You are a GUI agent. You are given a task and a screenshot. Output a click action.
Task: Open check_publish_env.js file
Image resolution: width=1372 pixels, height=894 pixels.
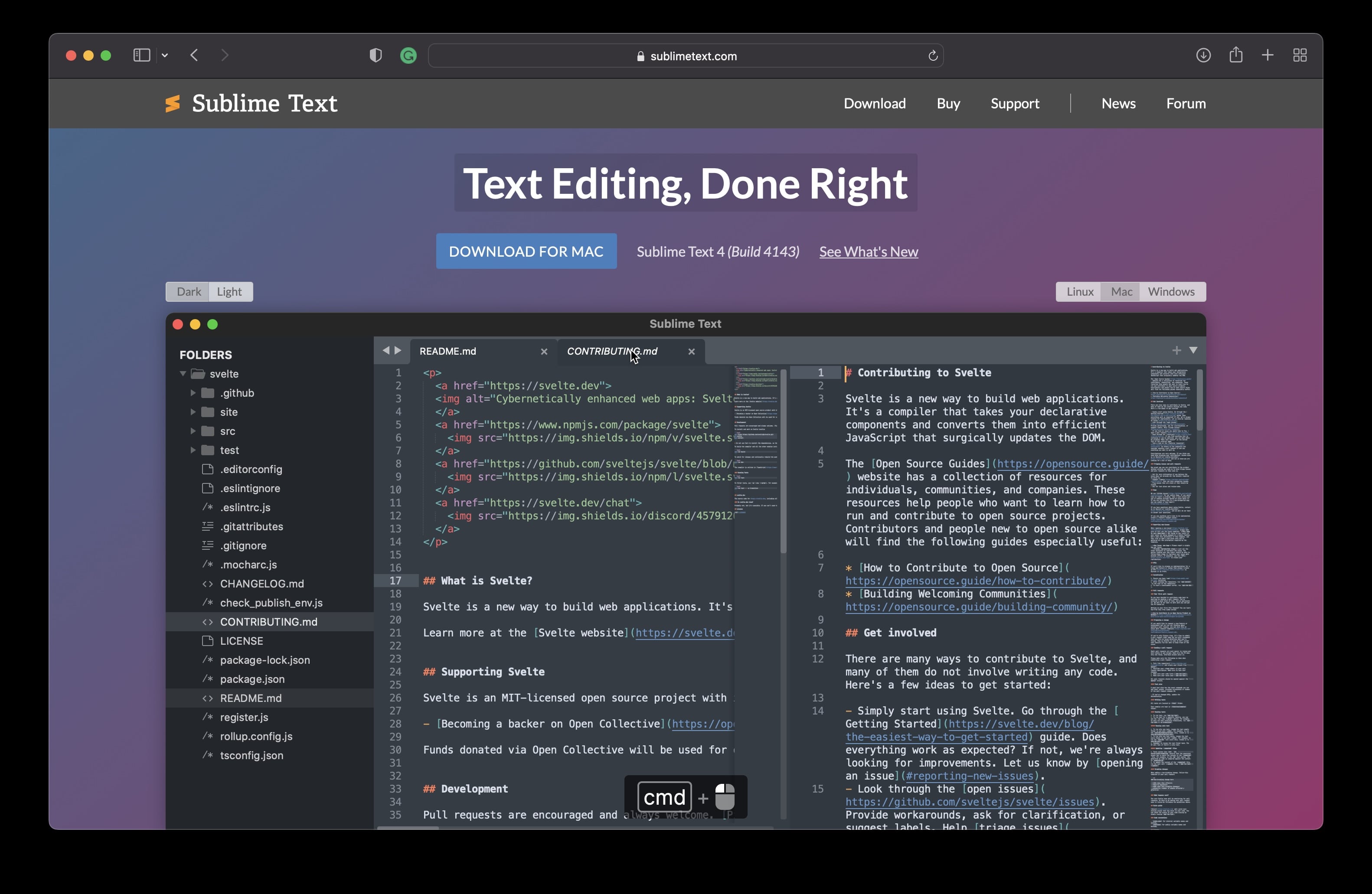click(x=270, y=602)
